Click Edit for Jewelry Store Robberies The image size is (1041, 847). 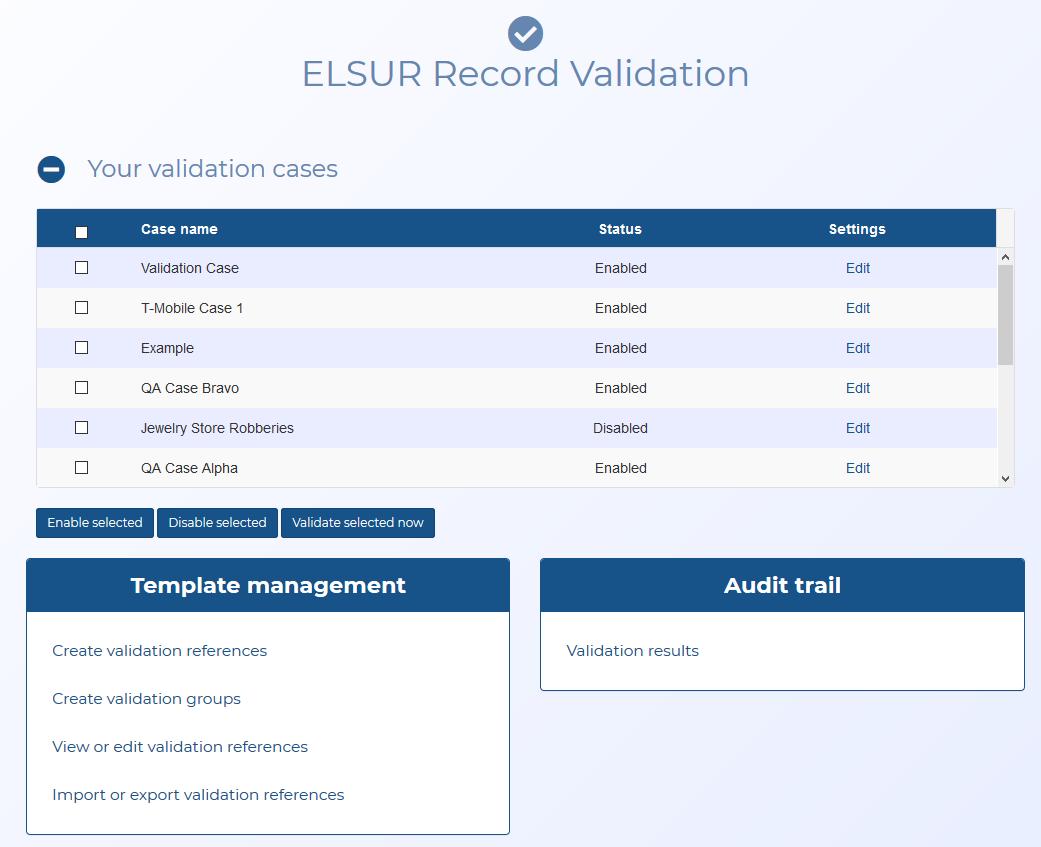[x=857, y=428]
